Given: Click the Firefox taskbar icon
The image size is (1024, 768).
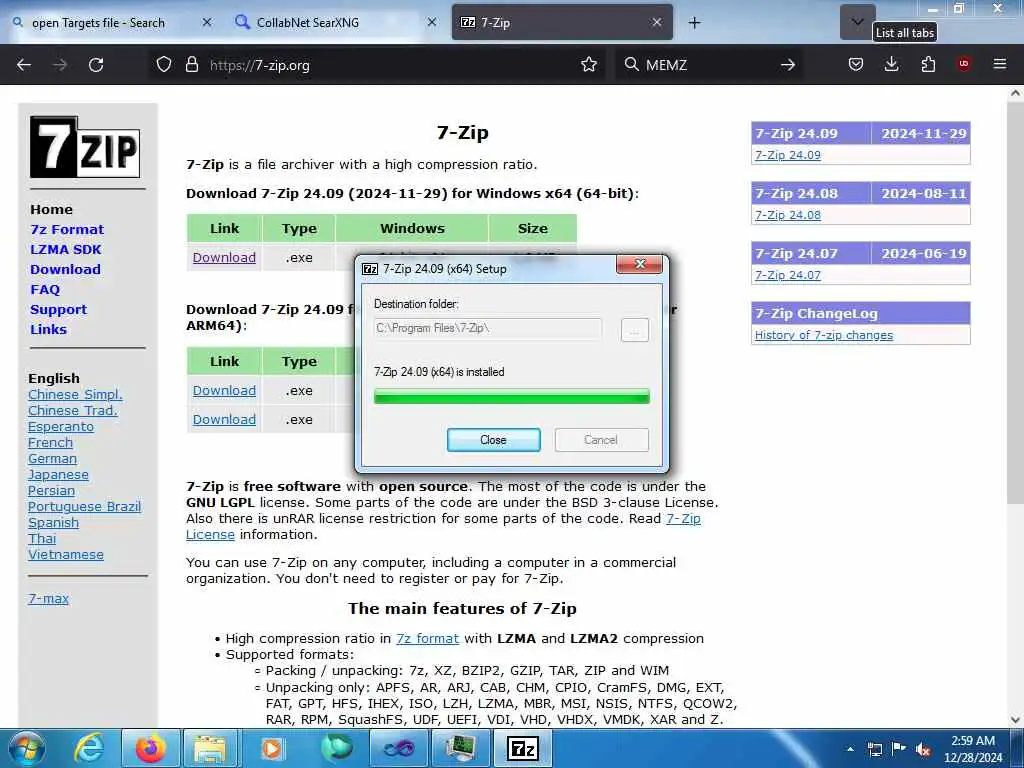Looking at the screenshot, I should click(x=150, y=748).
